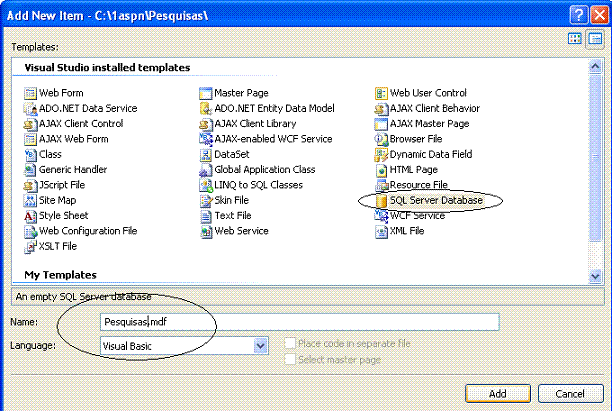Viewport: 612px width, 411px height.
Task: Select the 'SQL Server Database' label
Action: pos(436,200)
